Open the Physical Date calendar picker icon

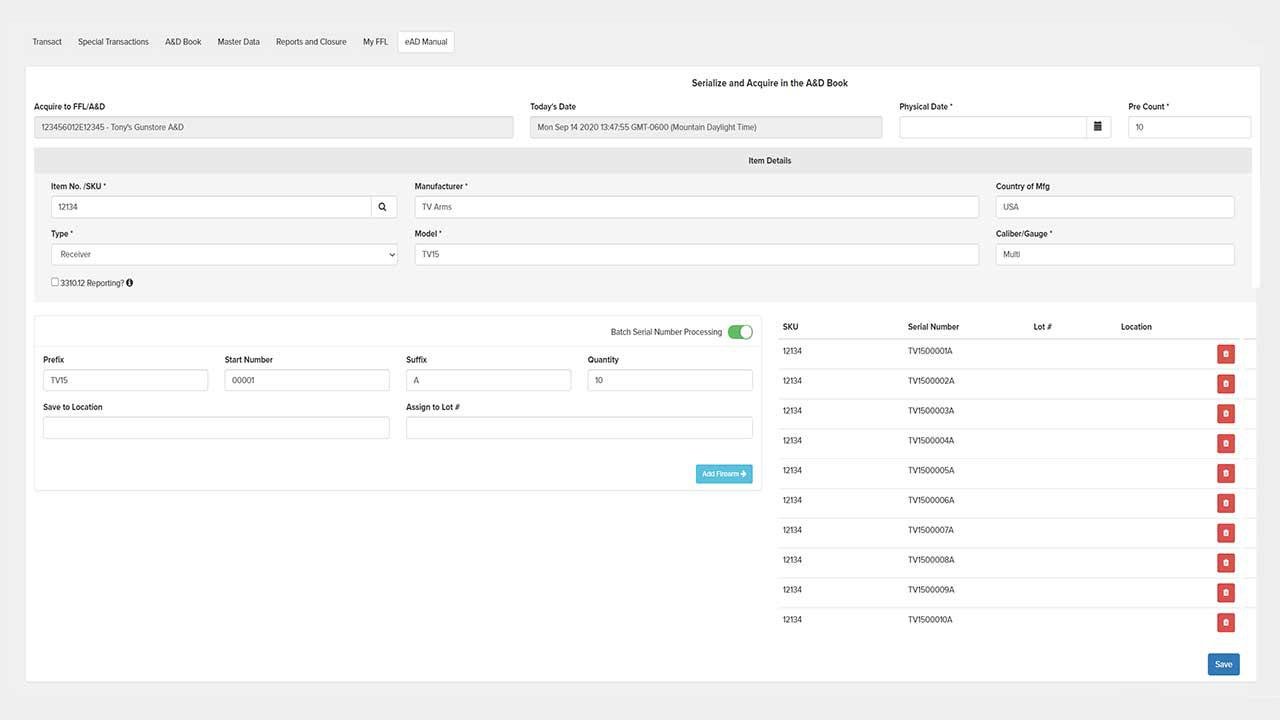pos(1098,127)
